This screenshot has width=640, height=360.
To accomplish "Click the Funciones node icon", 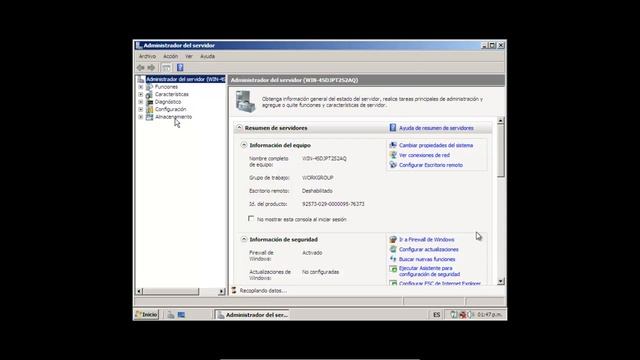I will coord(149,87).
